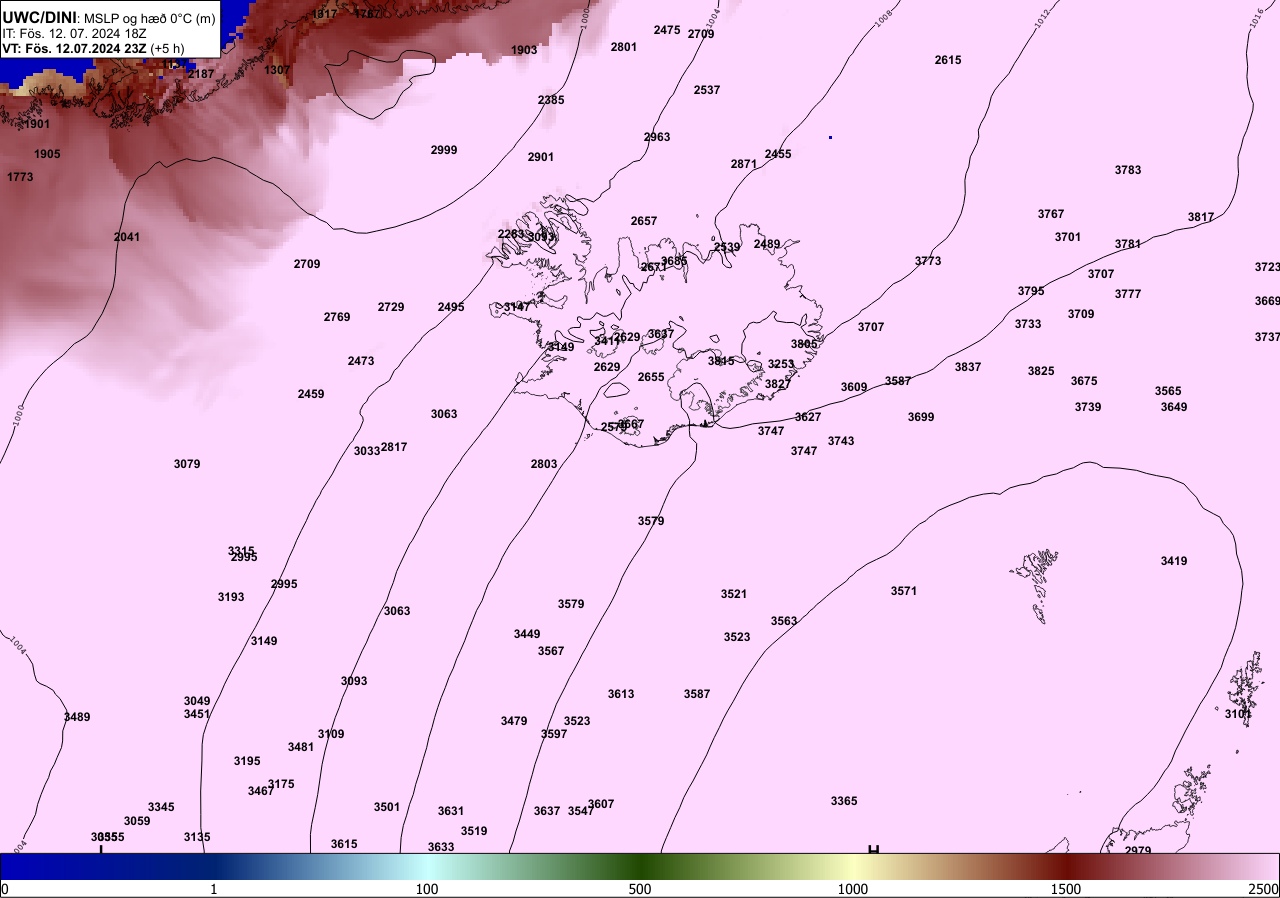Click the height value 2041 over Greenland
Viewport: 1280px width, 898px height.
coord(127,237)
